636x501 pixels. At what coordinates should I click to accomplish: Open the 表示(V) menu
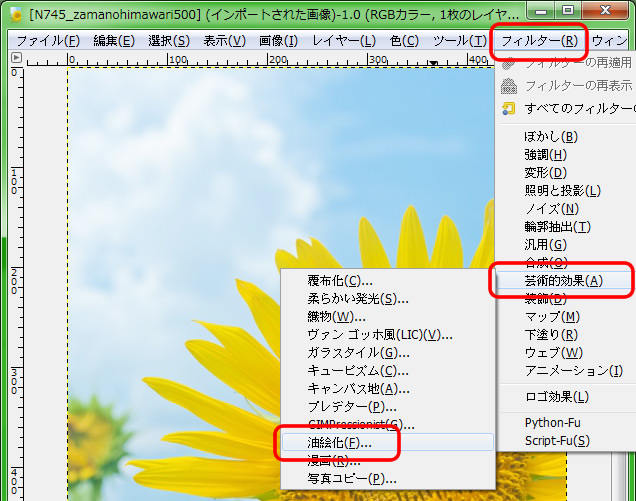coord(224,41)
